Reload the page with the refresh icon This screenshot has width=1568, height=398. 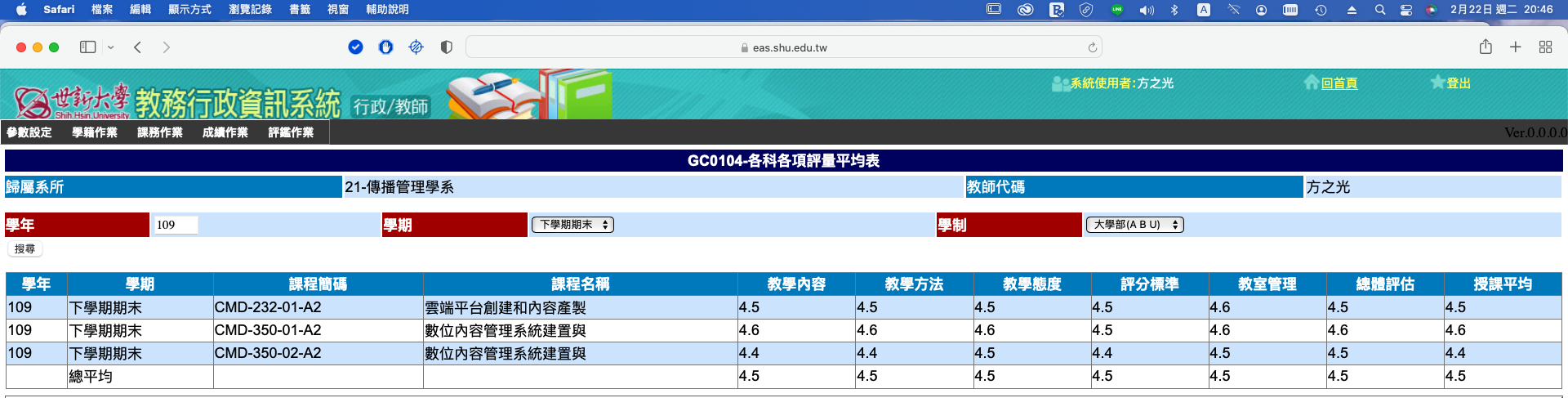1092,48
